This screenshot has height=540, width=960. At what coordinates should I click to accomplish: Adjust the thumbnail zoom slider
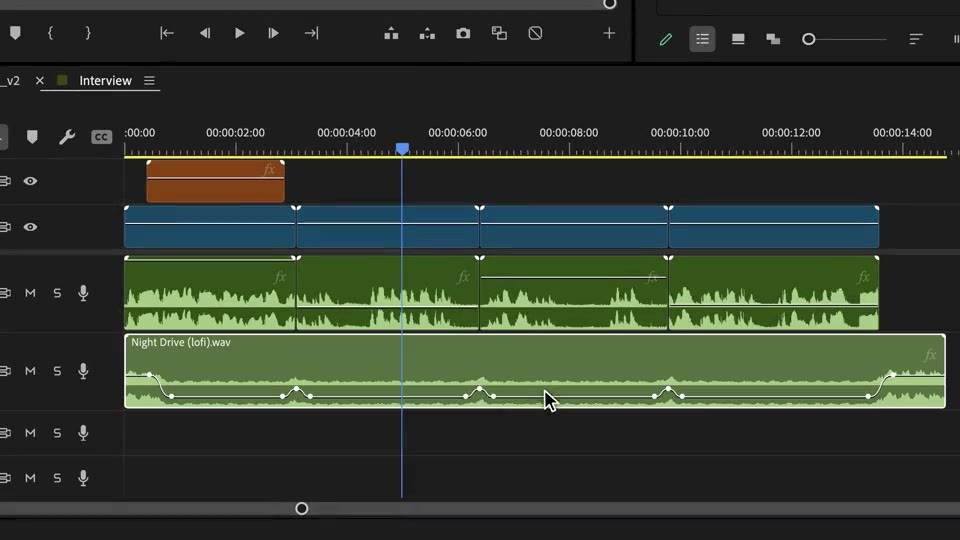(809, 39)
